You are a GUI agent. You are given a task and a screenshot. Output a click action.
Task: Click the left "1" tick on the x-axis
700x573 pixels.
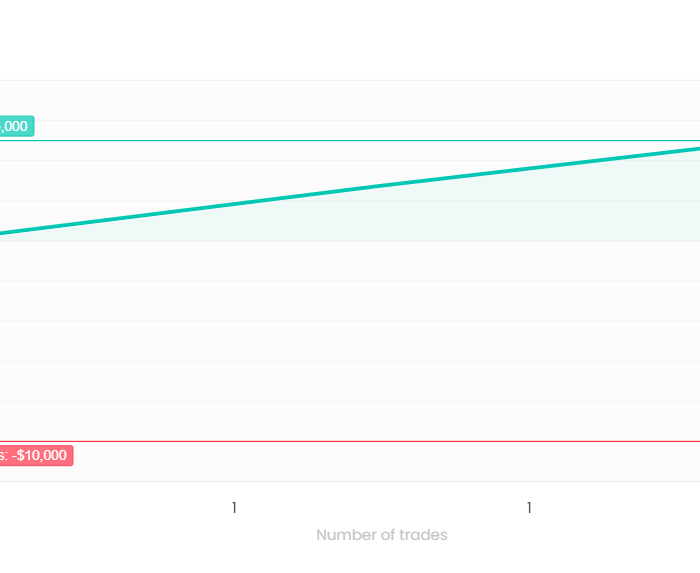(x=234, y=508)
